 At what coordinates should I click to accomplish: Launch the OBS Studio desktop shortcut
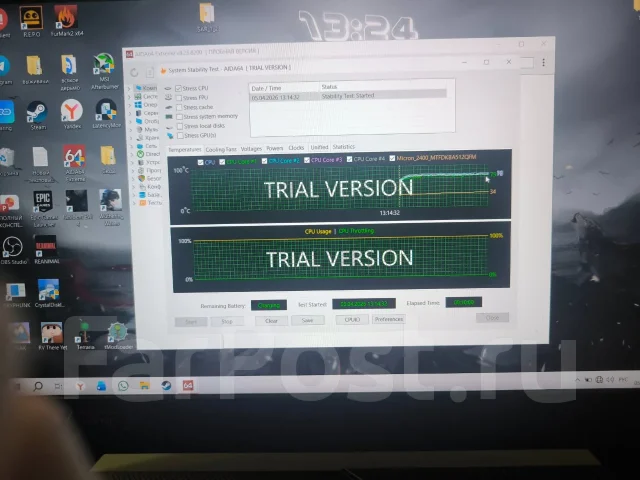click(x=13, y=251)
